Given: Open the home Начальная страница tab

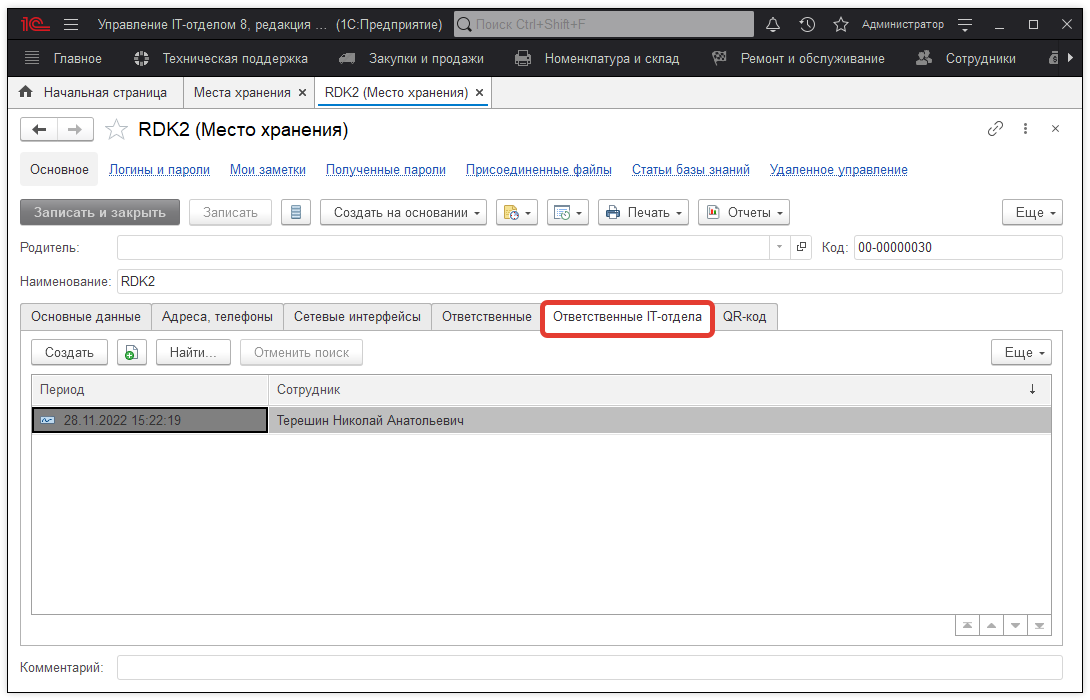Looking at the screenshot, I should pyautogui.click(x=94, y=93).
